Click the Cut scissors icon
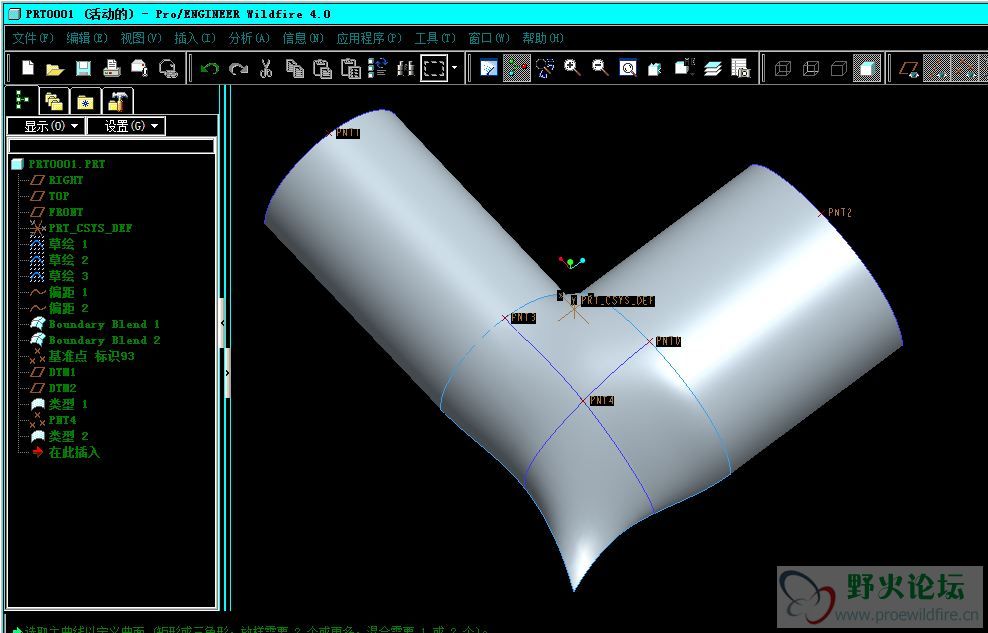988x633 pixels. (266, 67)
